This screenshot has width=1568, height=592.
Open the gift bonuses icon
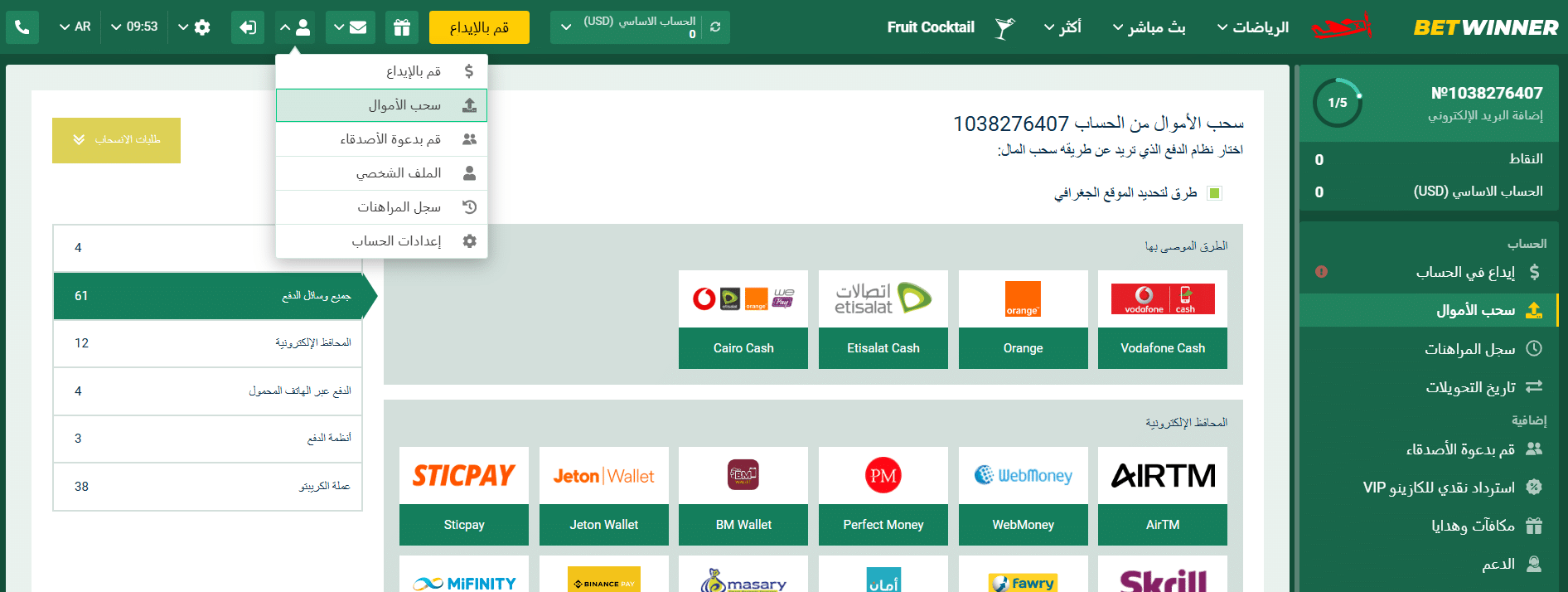click(402, 27)
